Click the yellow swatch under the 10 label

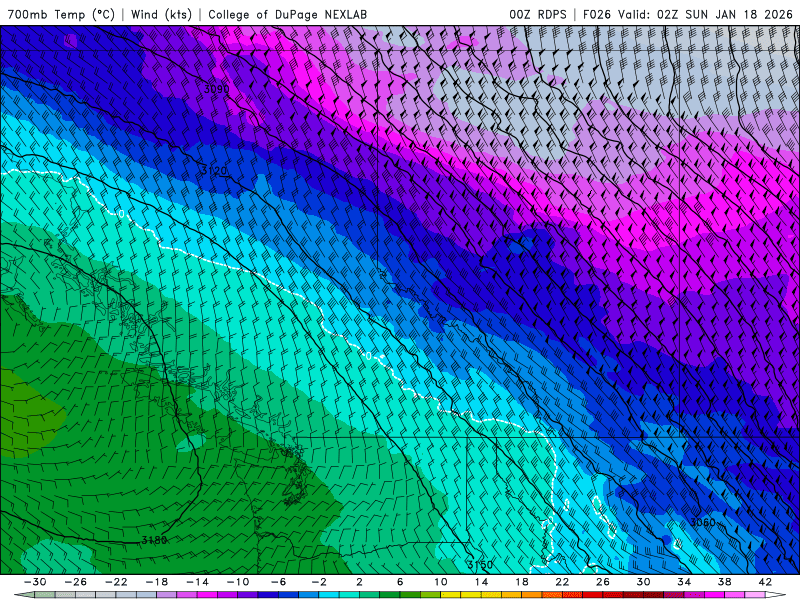pos(451,595)
